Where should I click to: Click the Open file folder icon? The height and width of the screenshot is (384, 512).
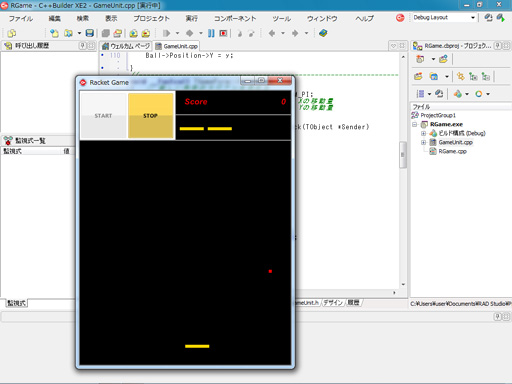69,33
